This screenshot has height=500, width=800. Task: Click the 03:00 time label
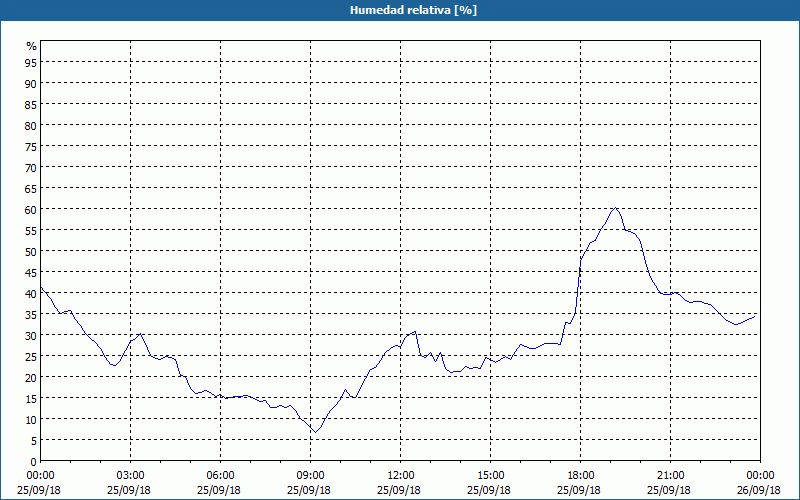click(x=131, y=476)
